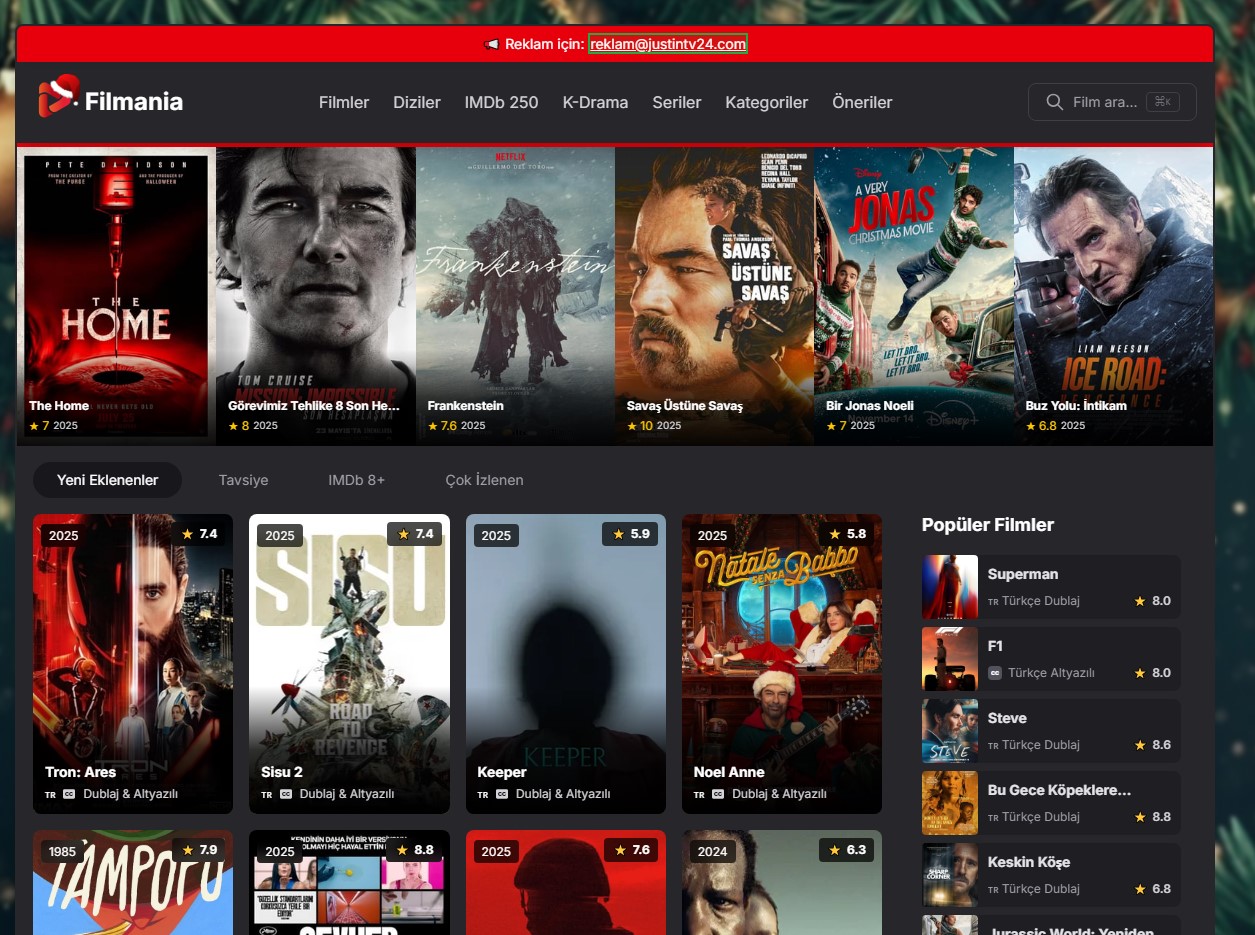Viewport: 1255px width, 935px height.
Task: Open the Filmler menu item
Action: click(x=344, y=102)
